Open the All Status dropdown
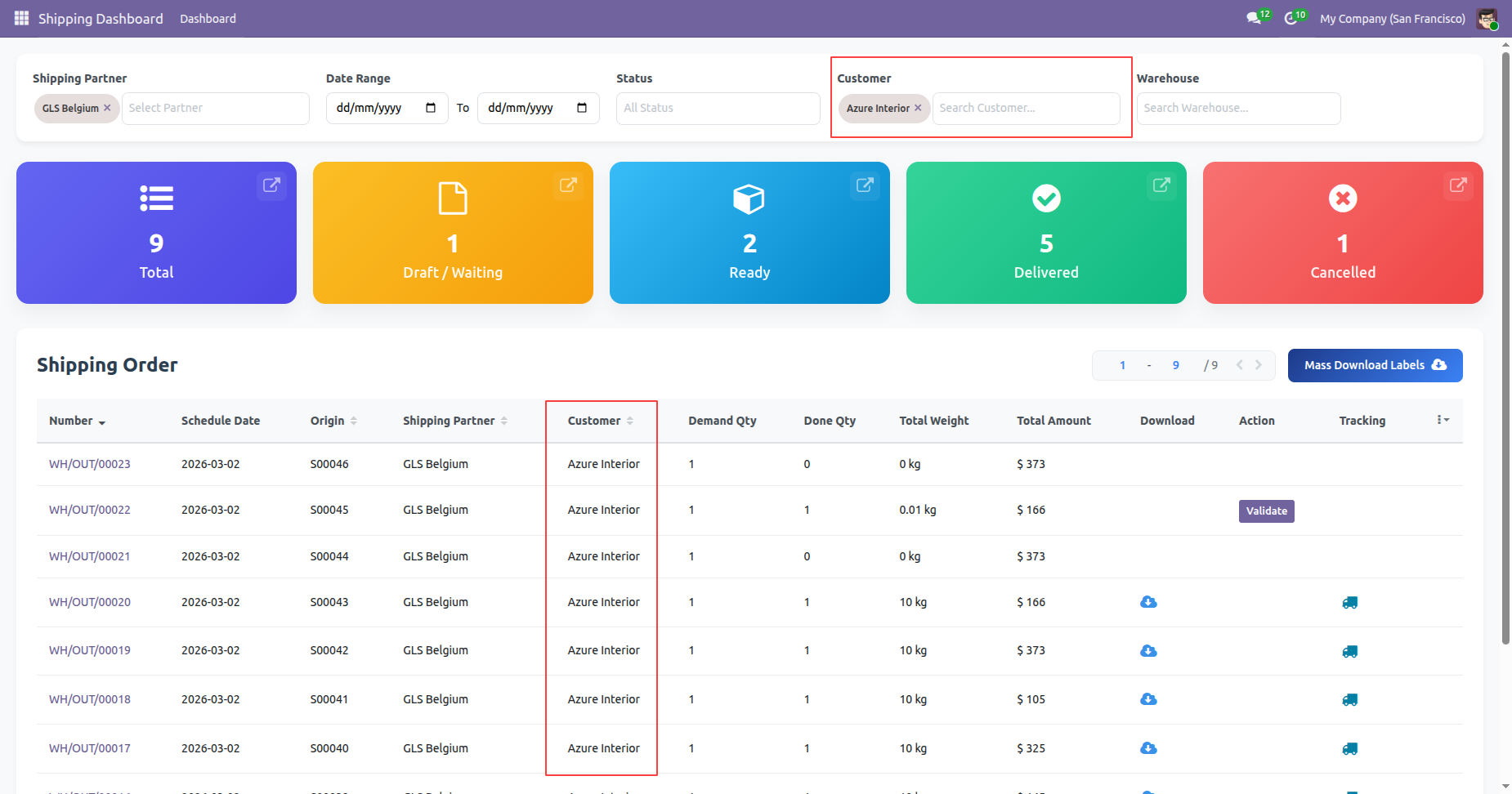The image size is (1512, 794). [718, 108]
